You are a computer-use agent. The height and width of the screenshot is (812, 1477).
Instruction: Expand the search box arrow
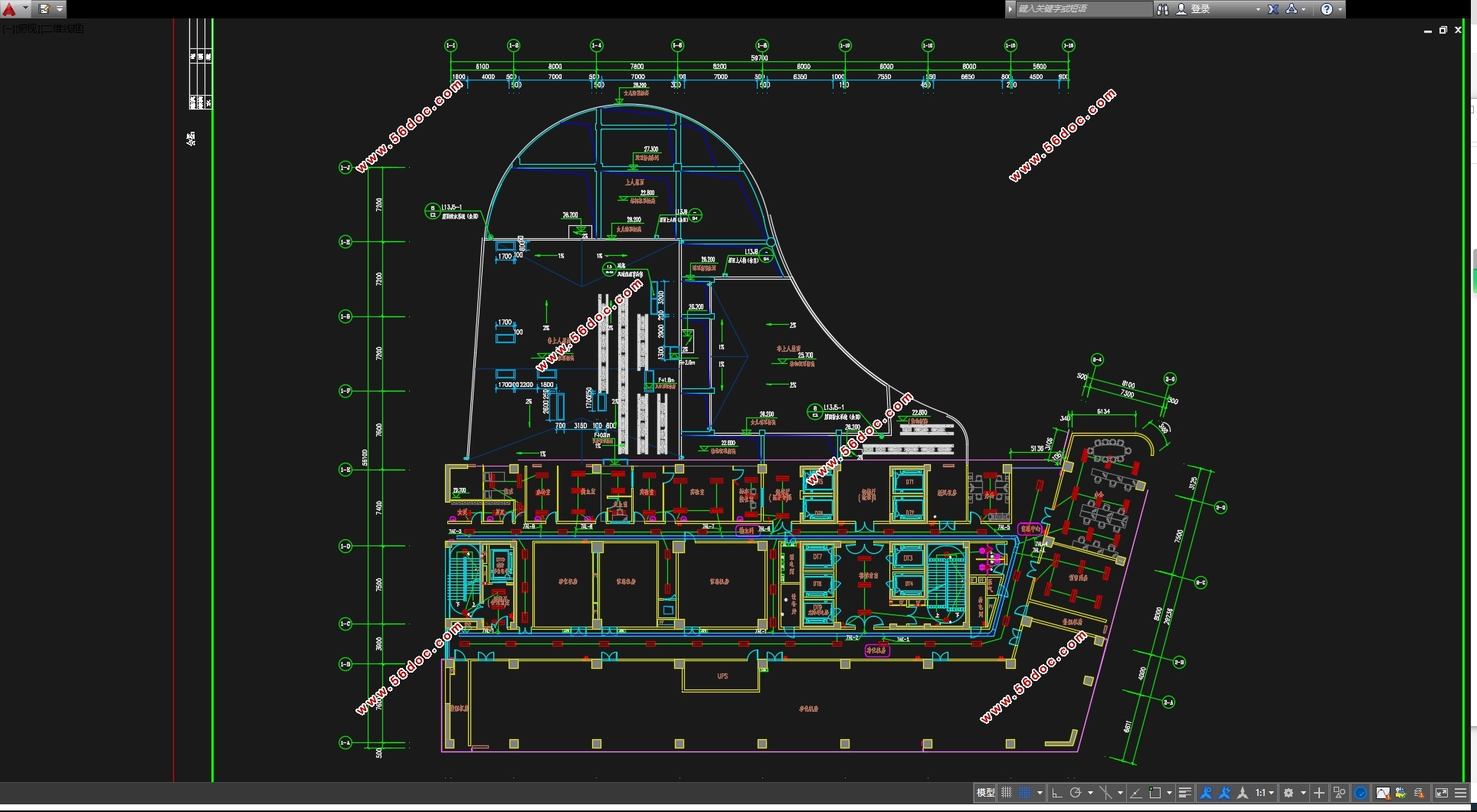1010,9
